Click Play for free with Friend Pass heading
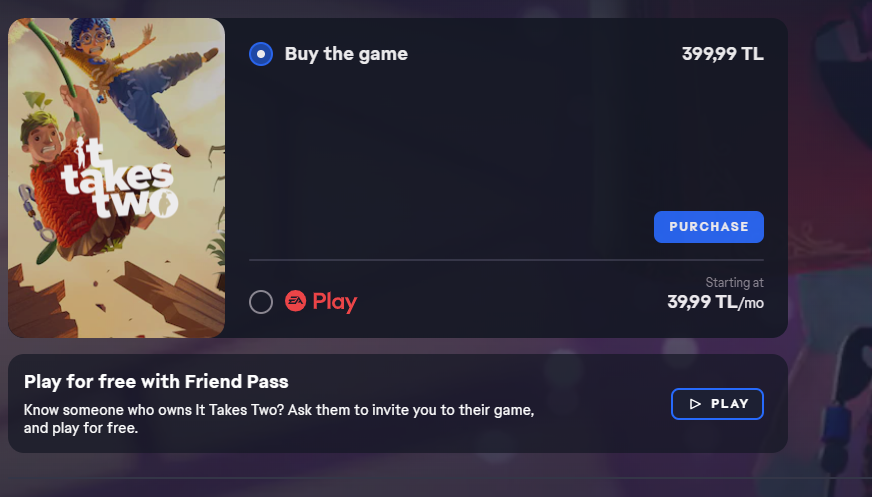Viewport: 872px width, 497px height. tap(156, 381)
